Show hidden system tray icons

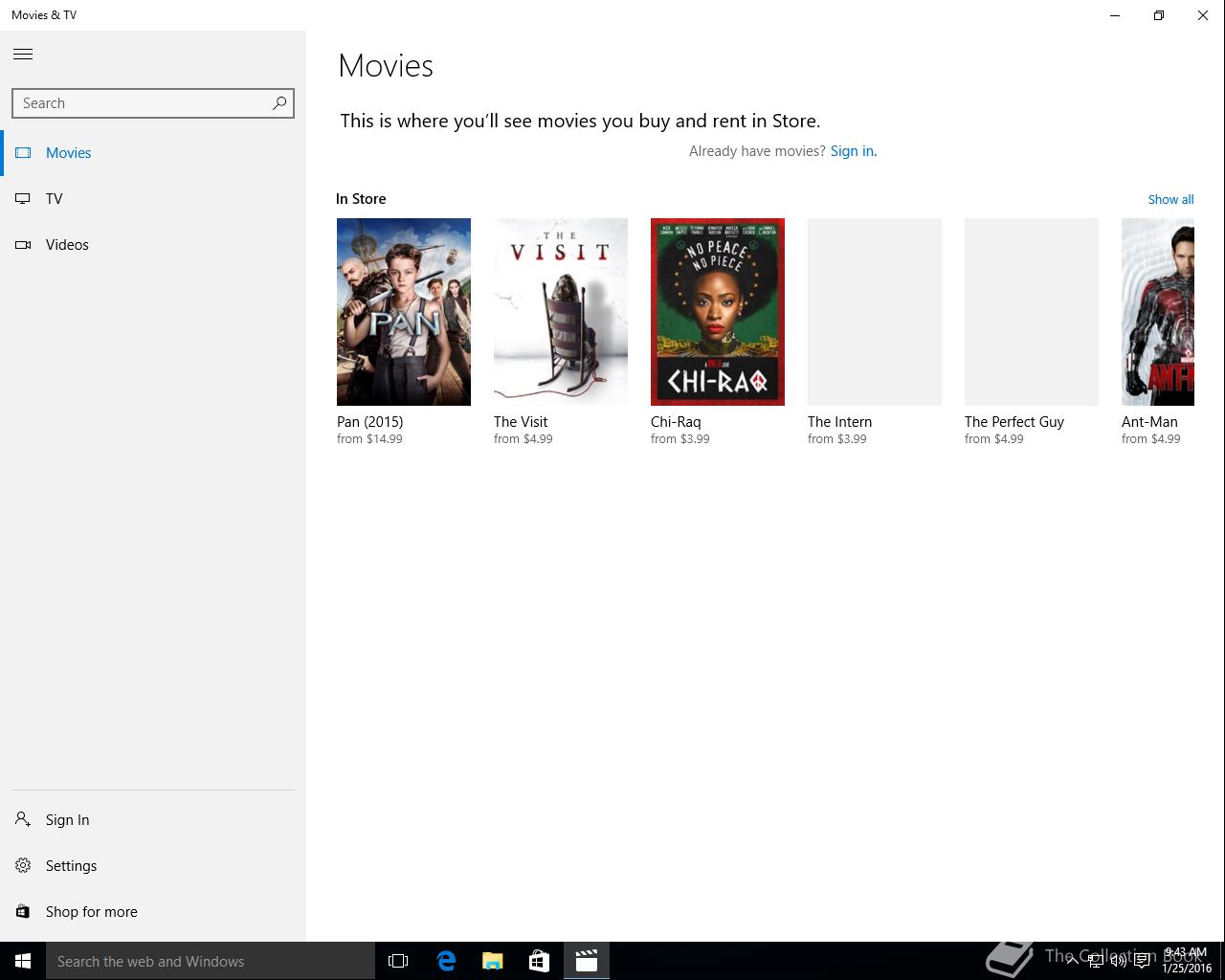[1073, 961]
